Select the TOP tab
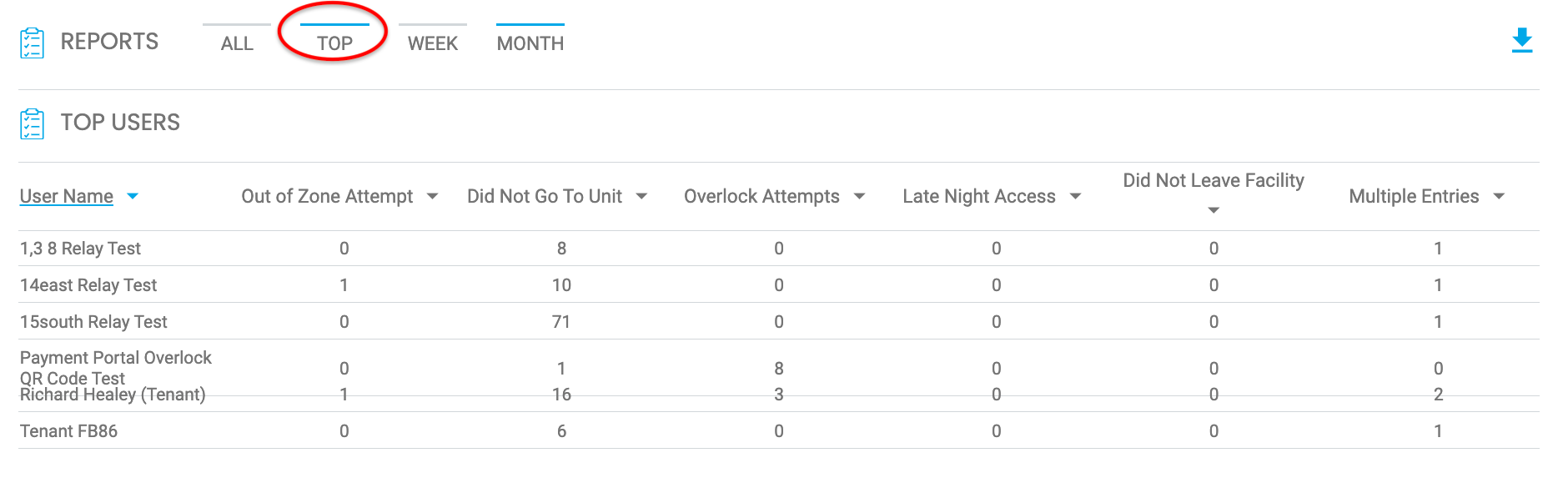1568x503 pixels. (x=334, y=43)
